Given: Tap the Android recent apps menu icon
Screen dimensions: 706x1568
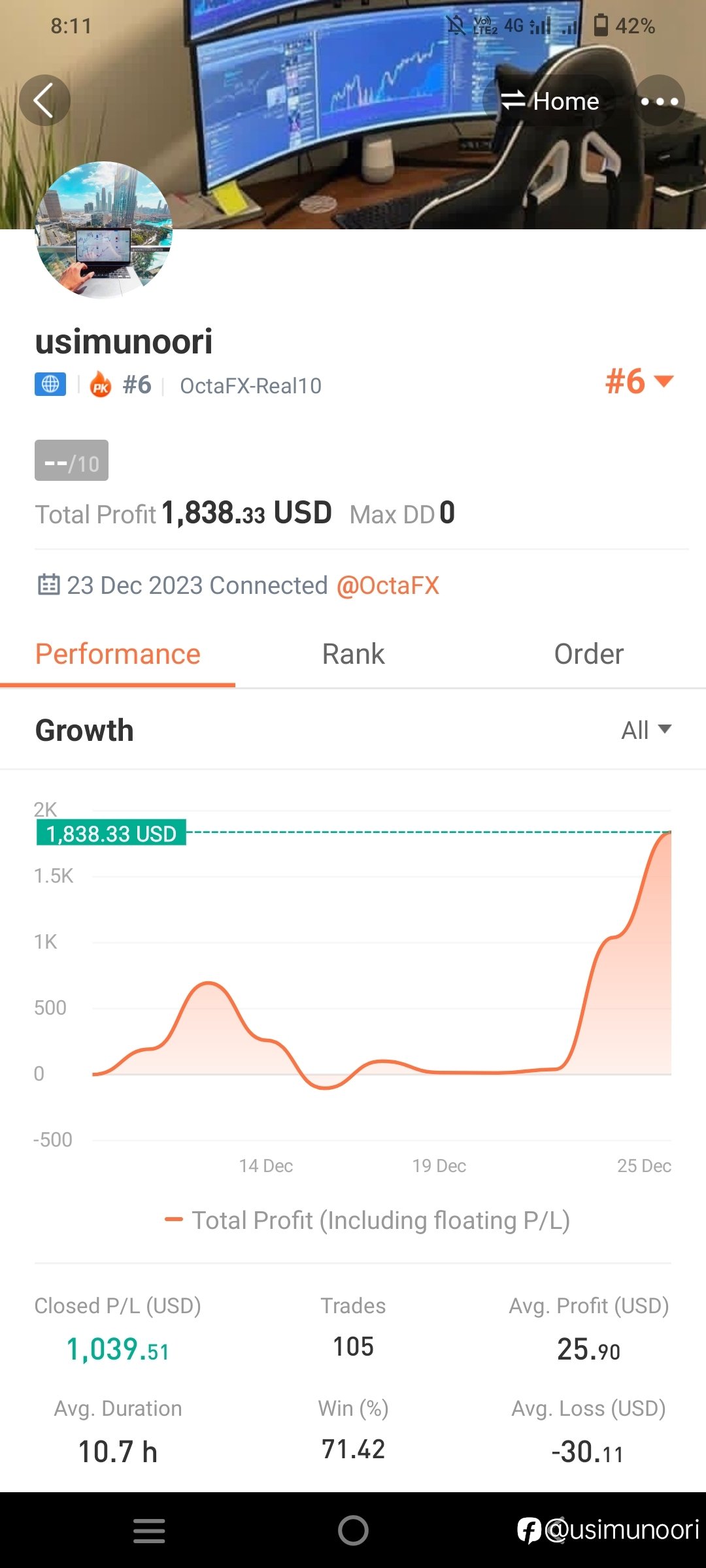Looking at the screenshot, I should pyautogui.click(x=149, y=1531).
